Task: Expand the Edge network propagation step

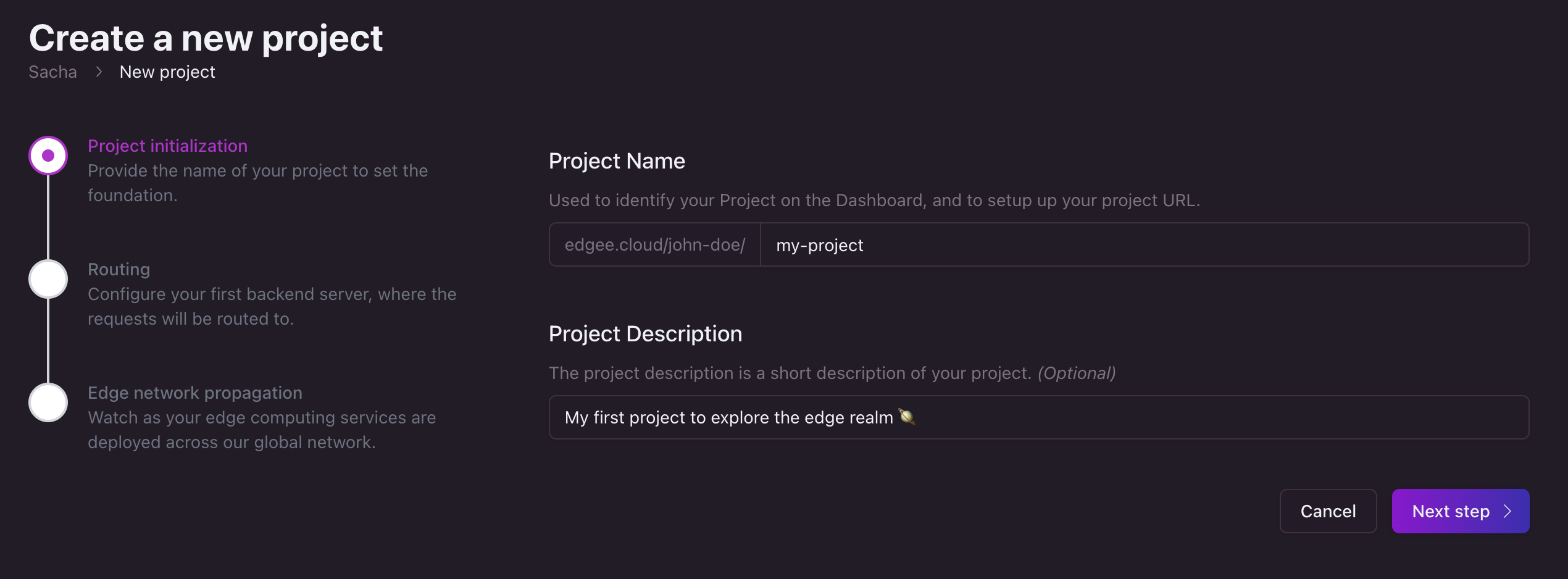Action: tap(195, 392)
